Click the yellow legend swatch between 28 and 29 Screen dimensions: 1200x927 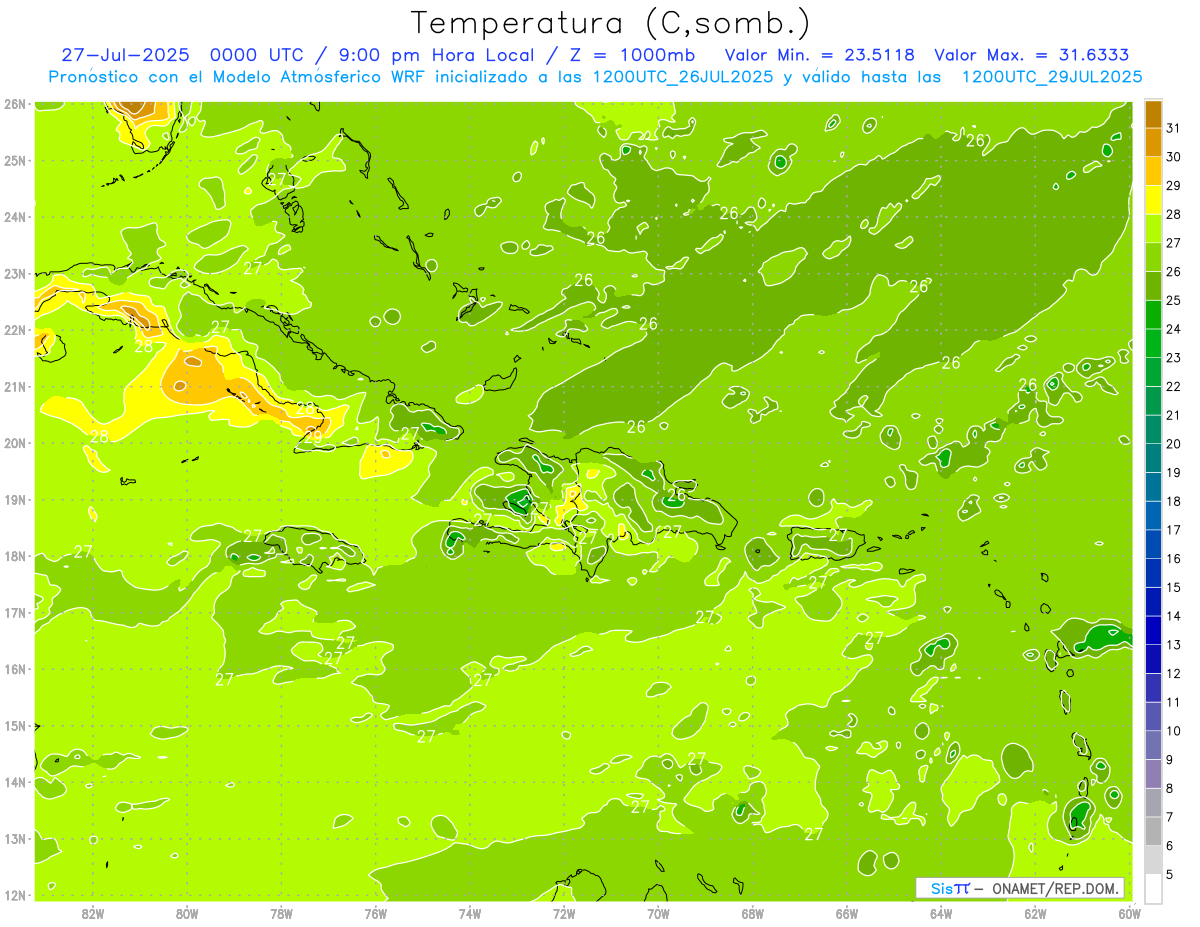point(1153,201)
